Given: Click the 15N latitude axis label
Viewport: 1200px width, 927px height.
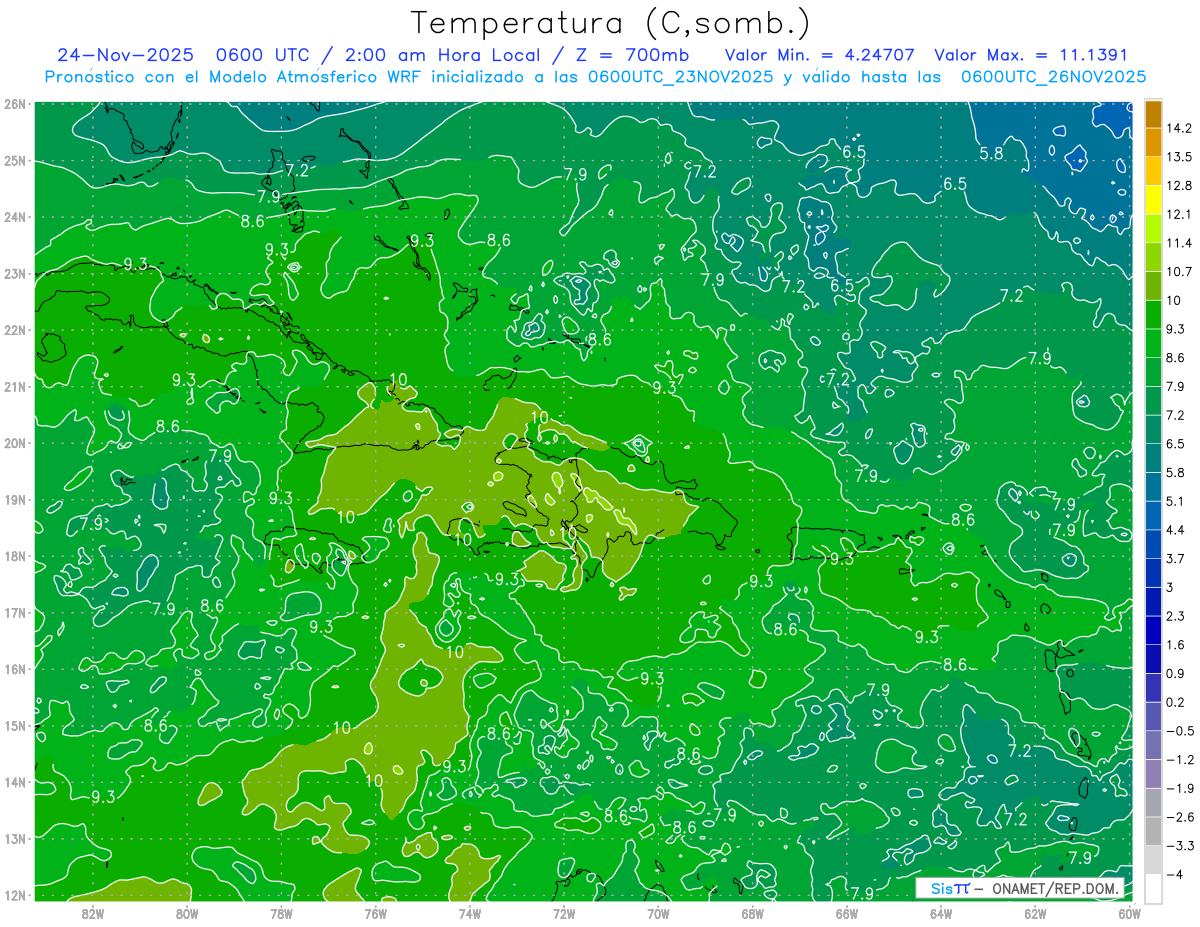Looking at the screenshot, I should (15, 725).
